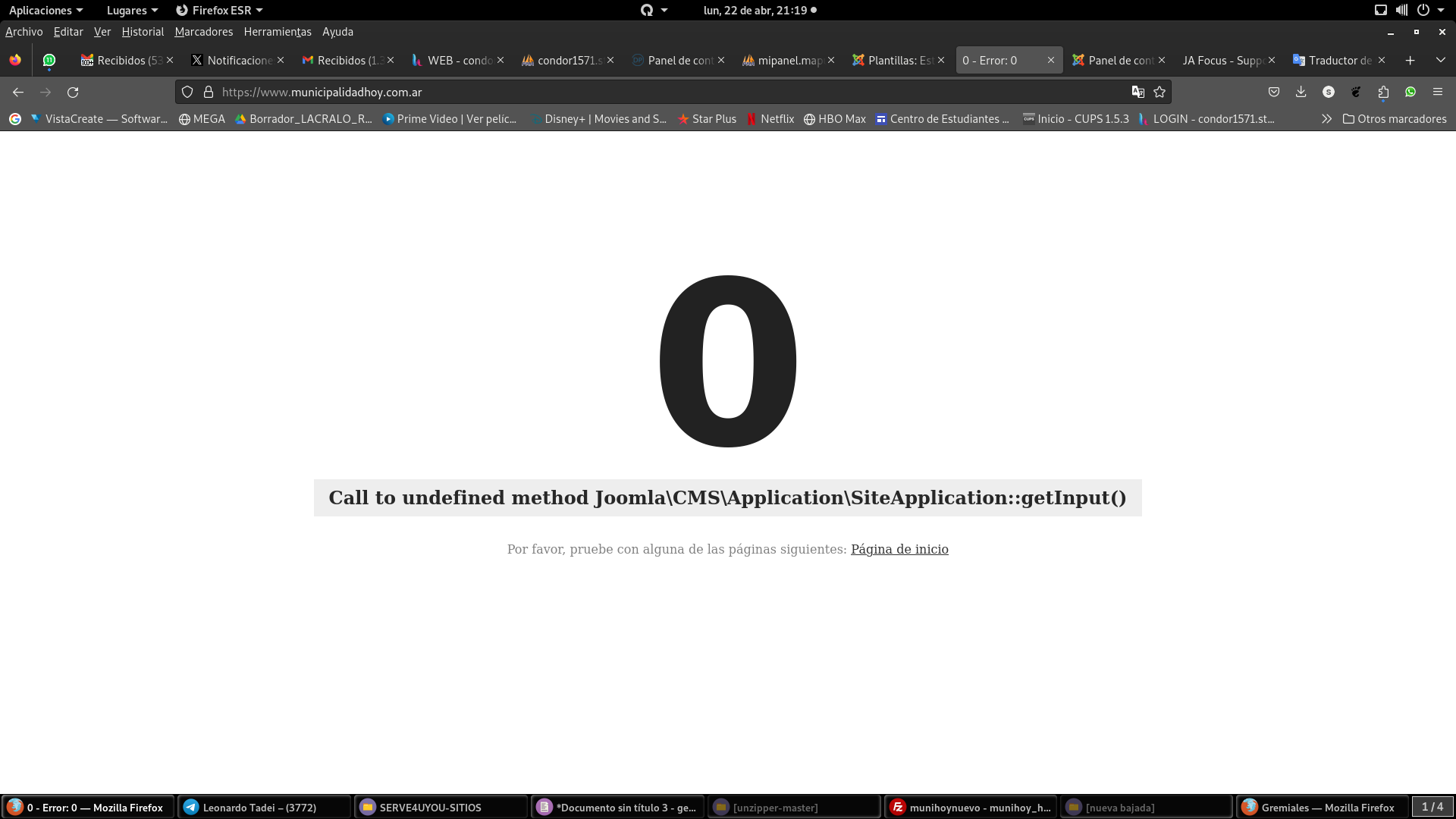The image size is (1456, 819).
Task: Bookmark this page with the star icon
Action: point(1159,92)
